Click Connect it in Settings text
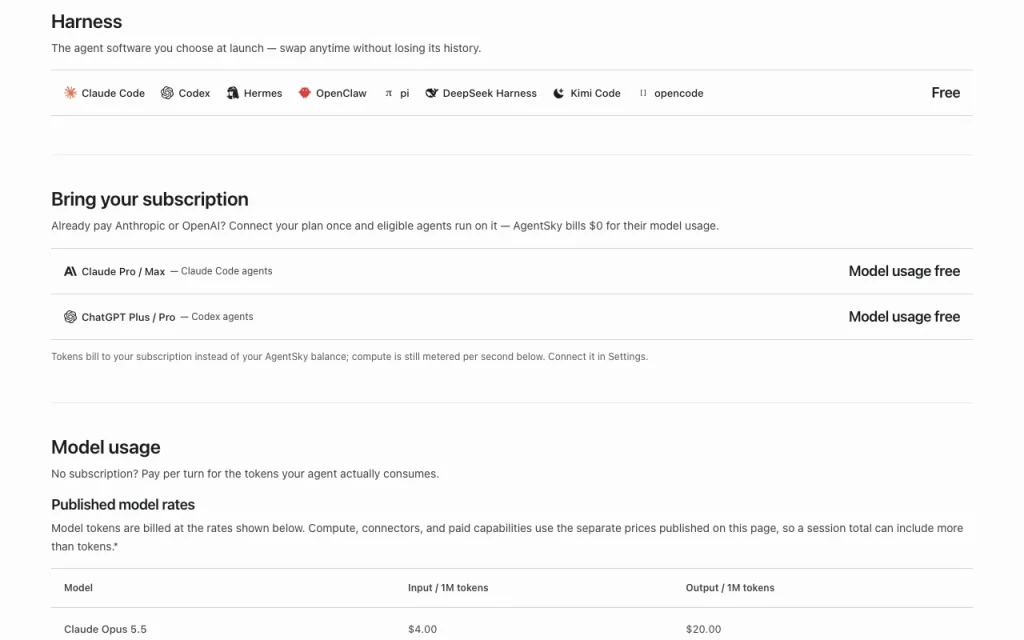This screenshot has width=1024, height=640. 598,357
